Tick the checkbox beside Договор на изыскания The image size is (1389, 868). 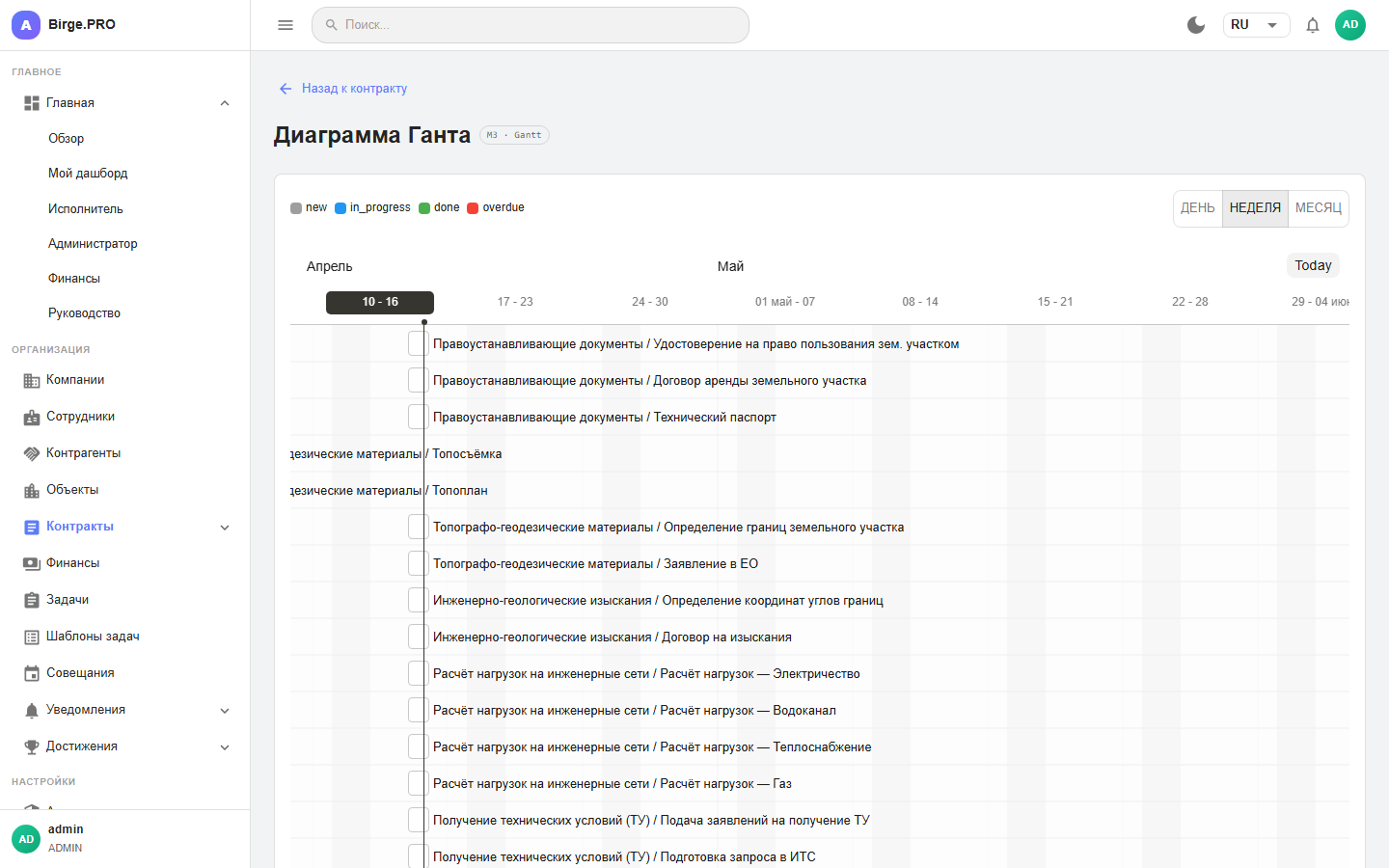tap(417, 637)
